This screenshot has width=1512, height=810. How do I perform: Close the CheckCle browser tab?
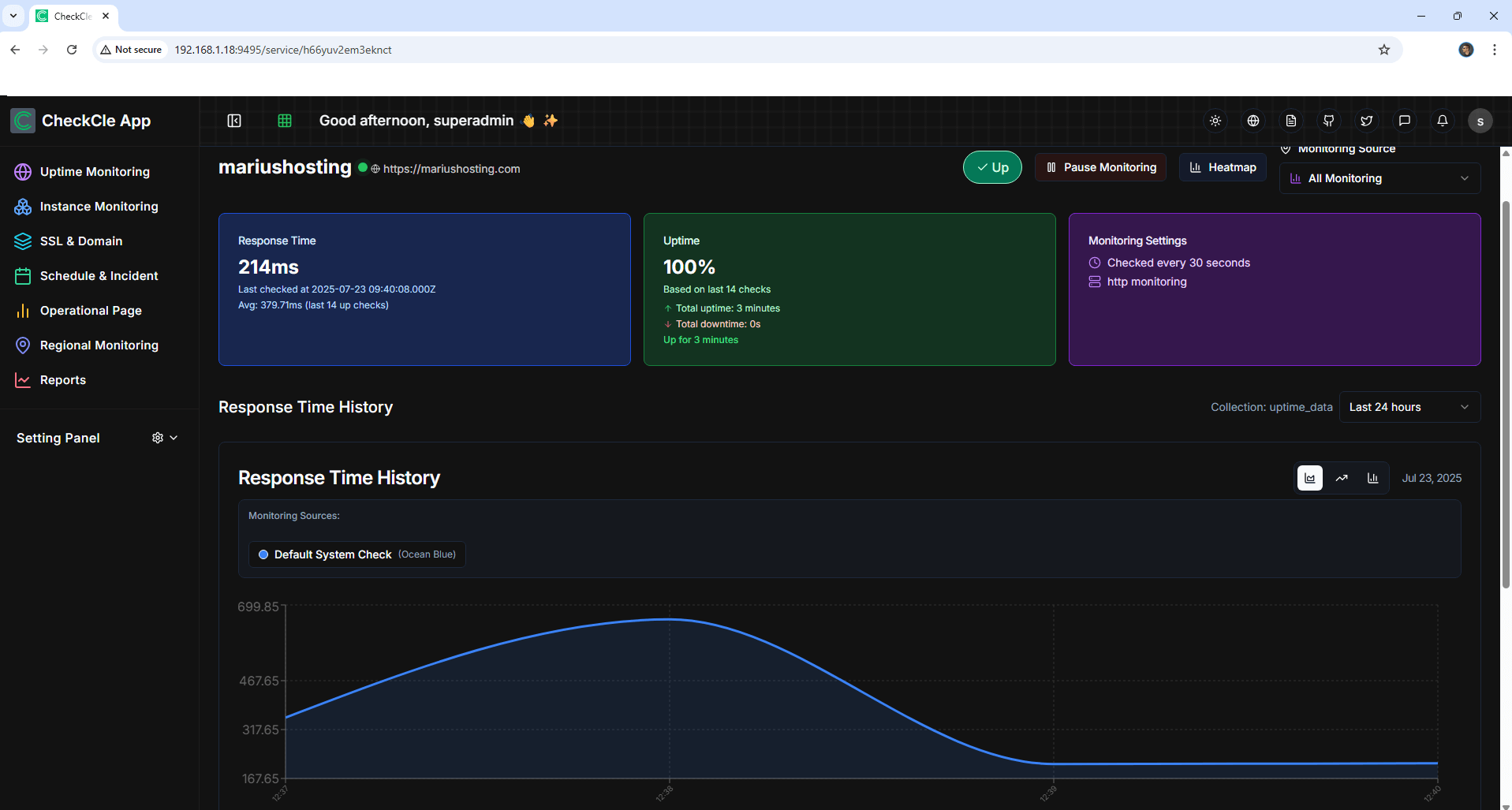pyautogui.click(x=106, y=16)
